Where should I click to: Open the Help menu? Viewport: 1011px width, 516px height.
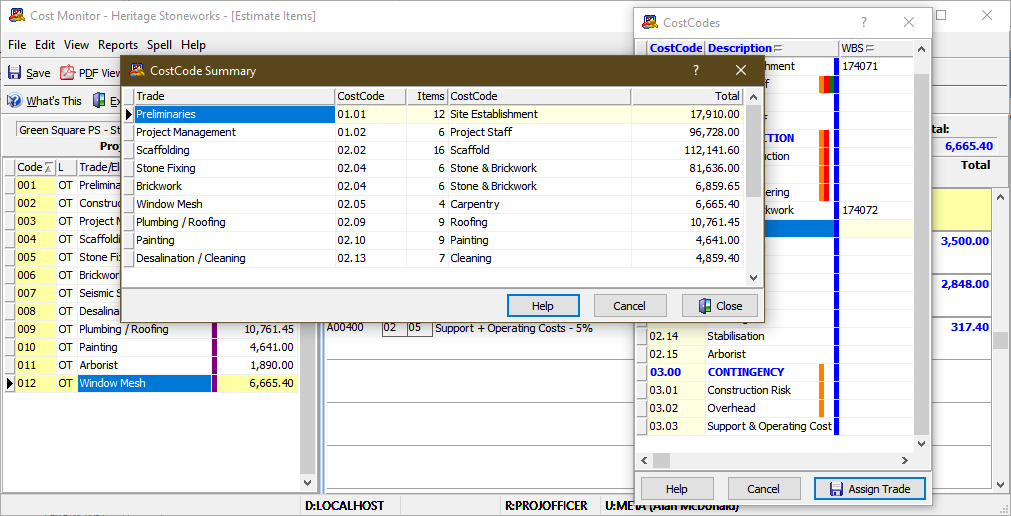pyautogui.click(x=193, y=45)
